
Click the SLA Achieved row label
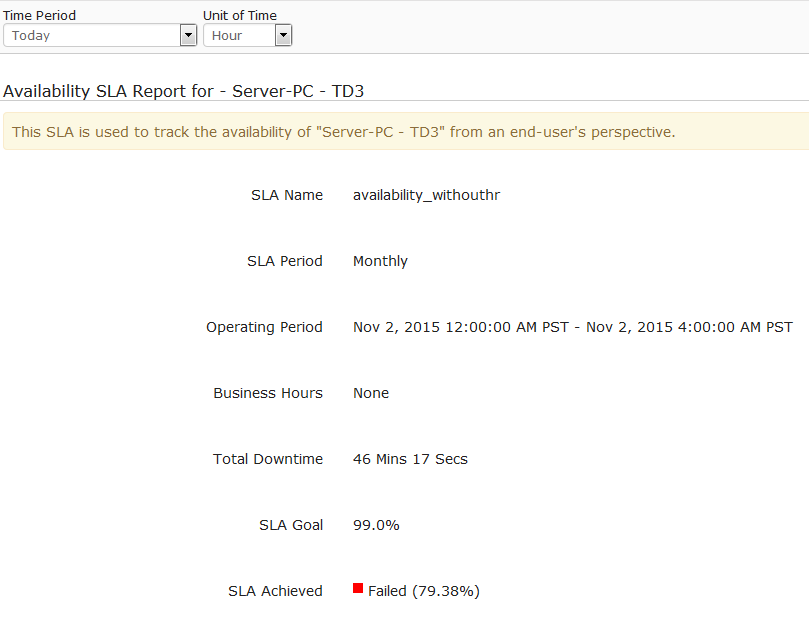275,591
